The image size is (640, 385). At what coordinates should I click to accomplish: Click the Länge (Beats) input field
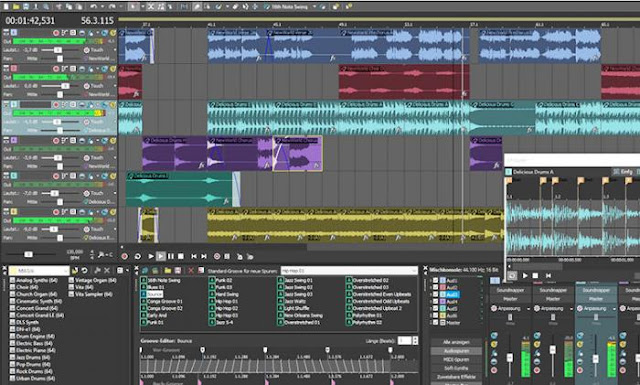[x=404, y=341]
